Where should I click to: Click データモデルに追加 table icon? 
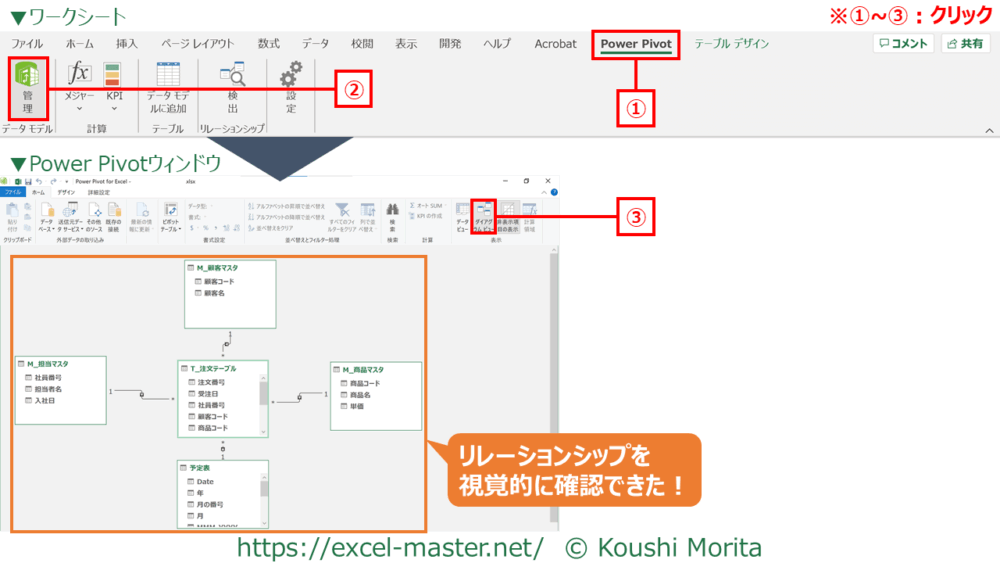click(167, 88)
